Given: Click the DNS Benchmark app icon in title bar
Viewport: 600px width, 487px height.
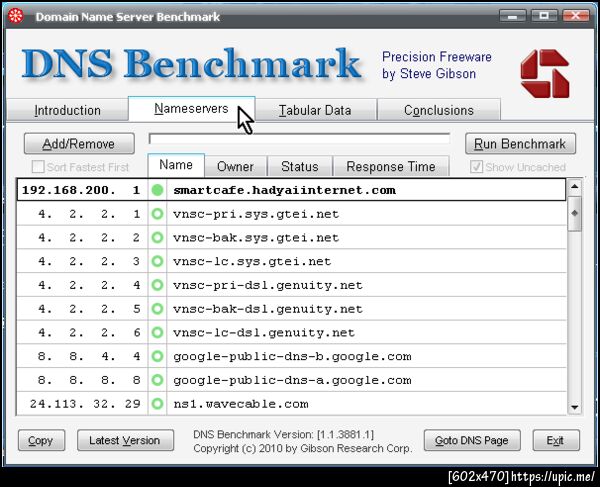Looking at the screenshot, I should (16, 16).
